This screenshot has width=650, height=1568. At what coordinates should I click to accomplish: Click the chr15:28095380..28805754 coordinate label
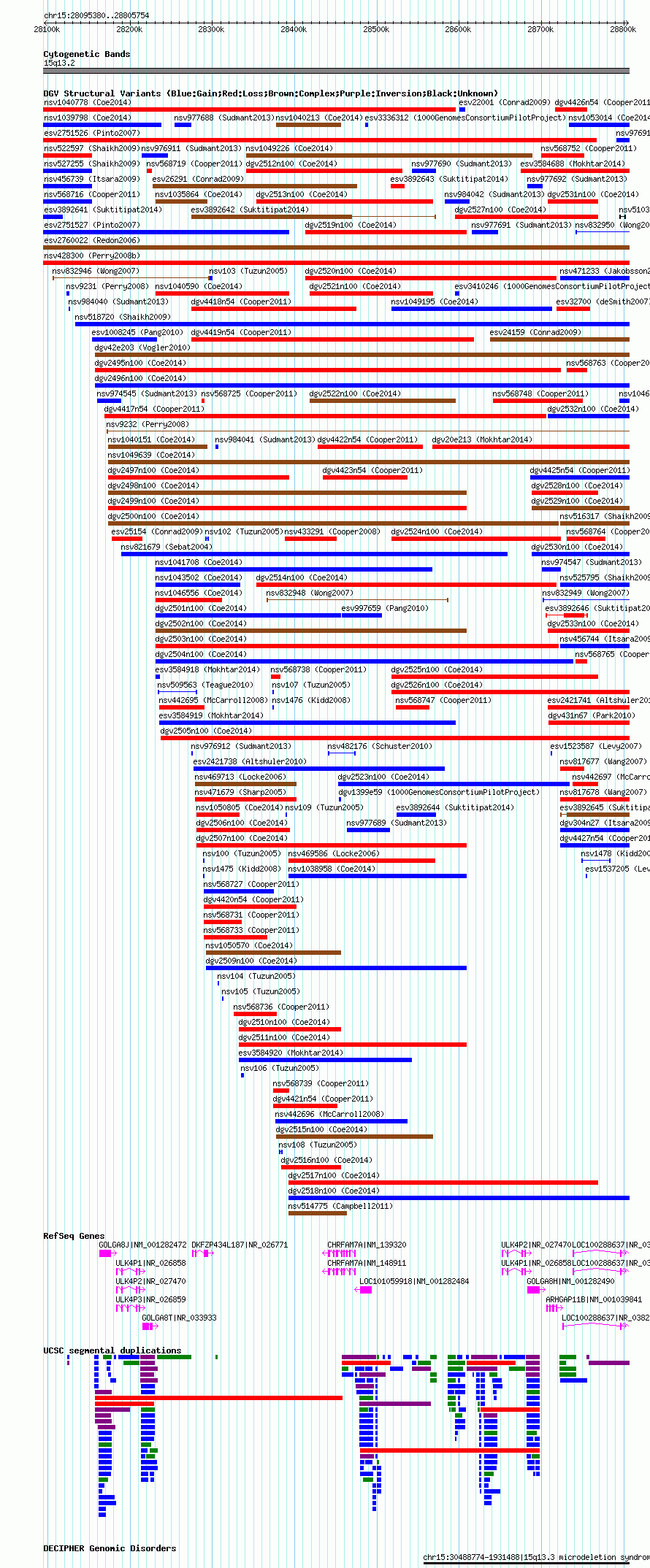click(96, 15)
